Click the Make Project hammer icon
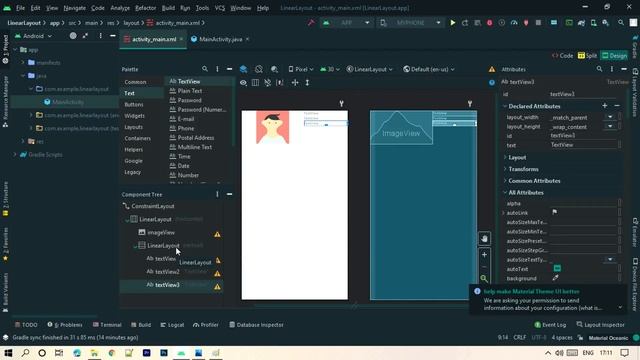This screenshot has height=360, width=640. [311, 23]
